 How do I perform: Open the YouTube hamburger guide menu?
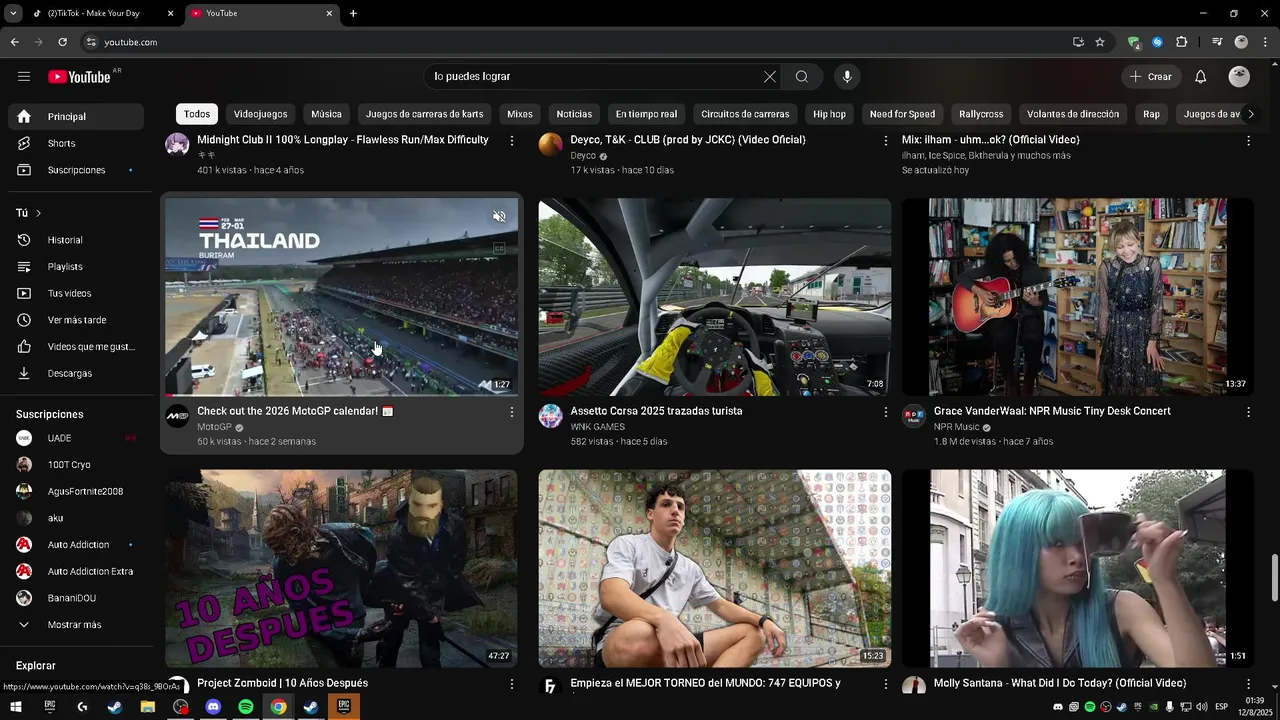click(x=24, y=77)
